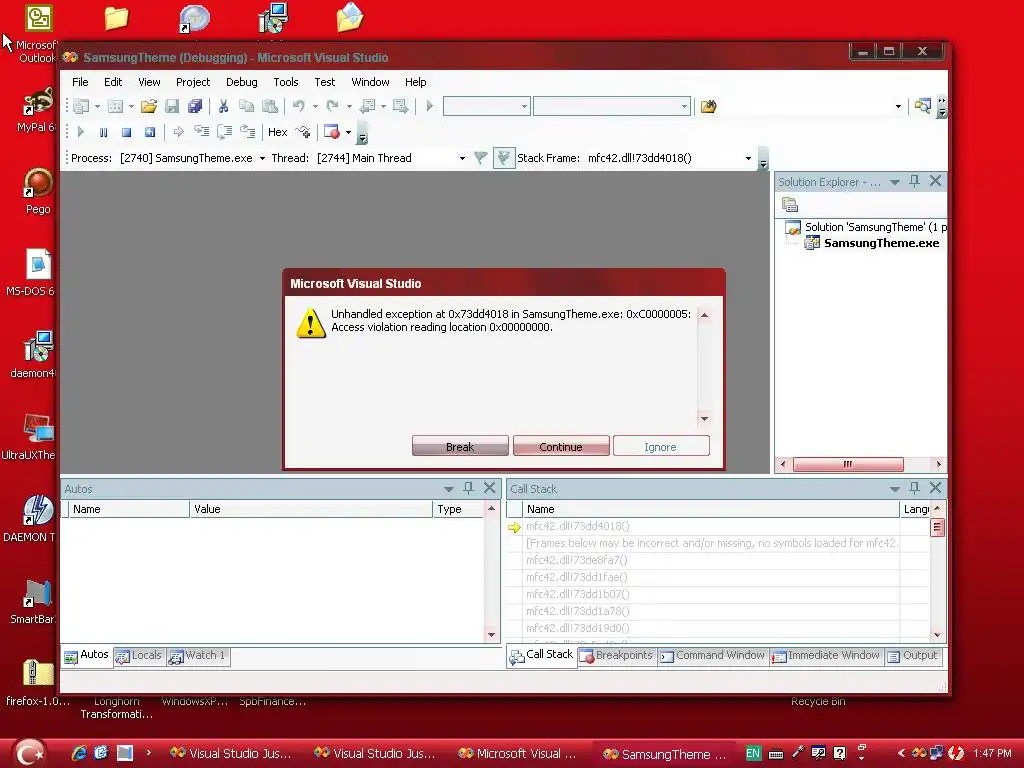Click the Find in Files icon
This screenshot has height=768, width=1024.
[x=708, y=106]
